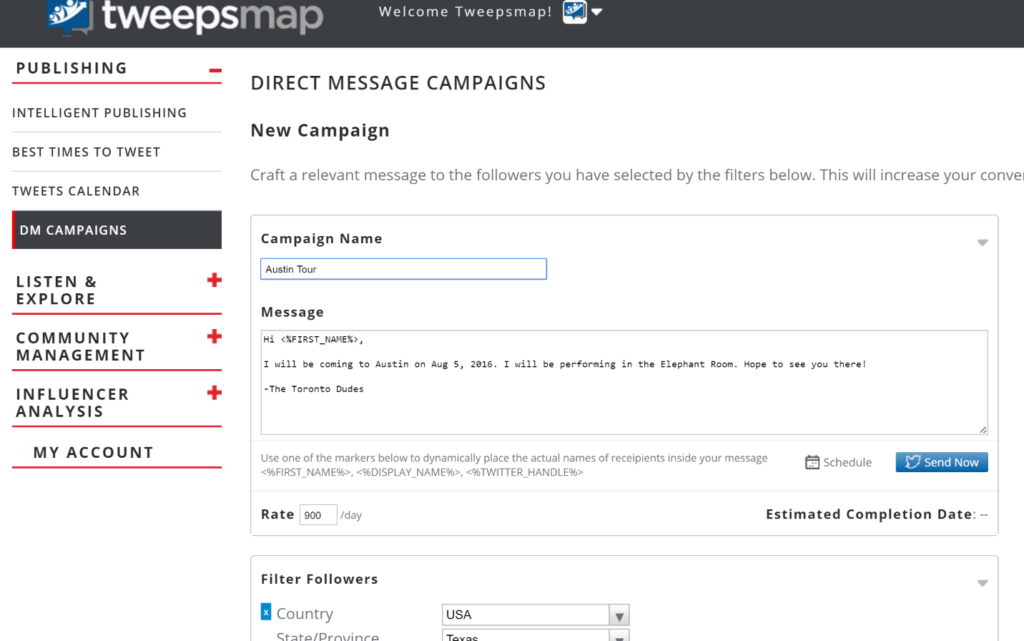Go to Best Times to Tweet
Screen dimensions: 1024x641
(x=86, y=152)
